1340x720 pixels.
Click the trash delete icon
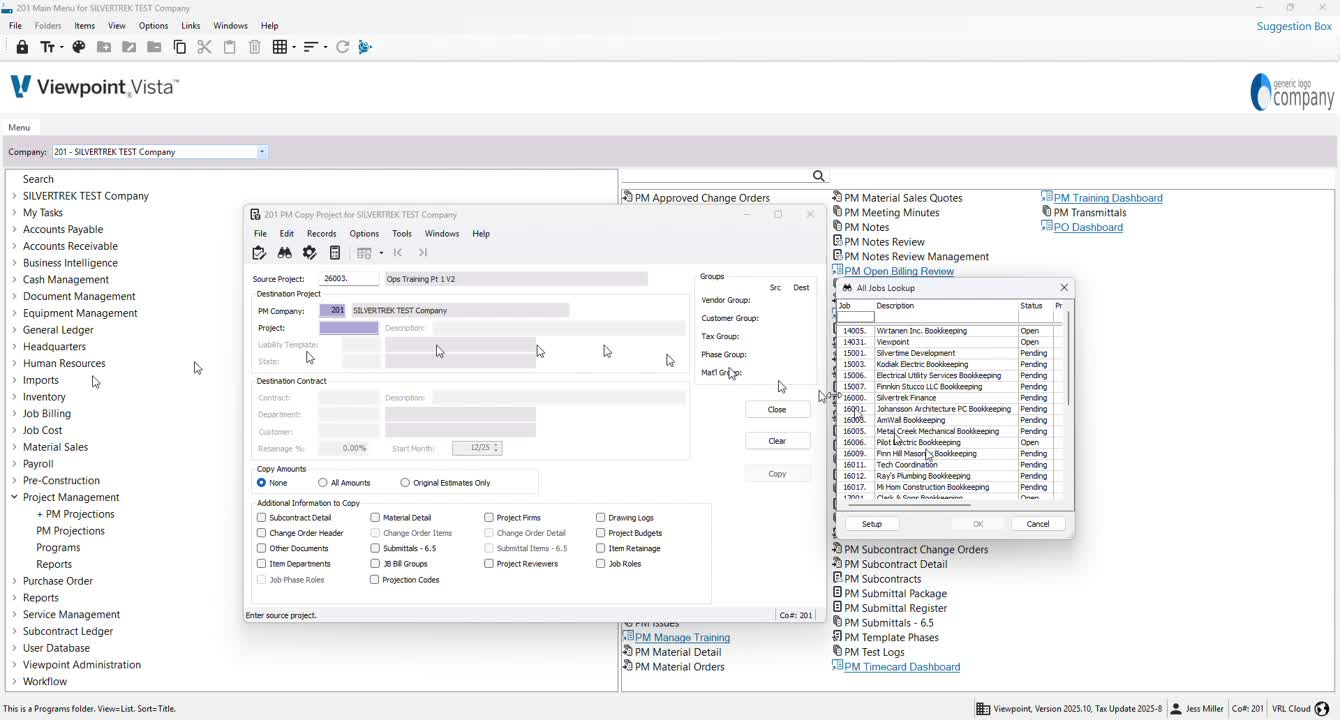pyautogui.click(x=254, y=47)
